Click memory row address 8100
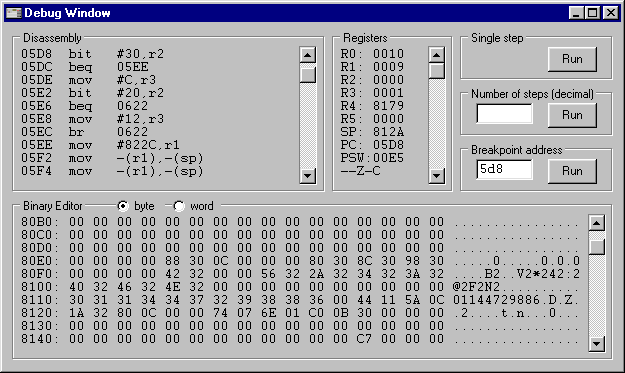Screen dimensions: 625x373 (39, 287)
